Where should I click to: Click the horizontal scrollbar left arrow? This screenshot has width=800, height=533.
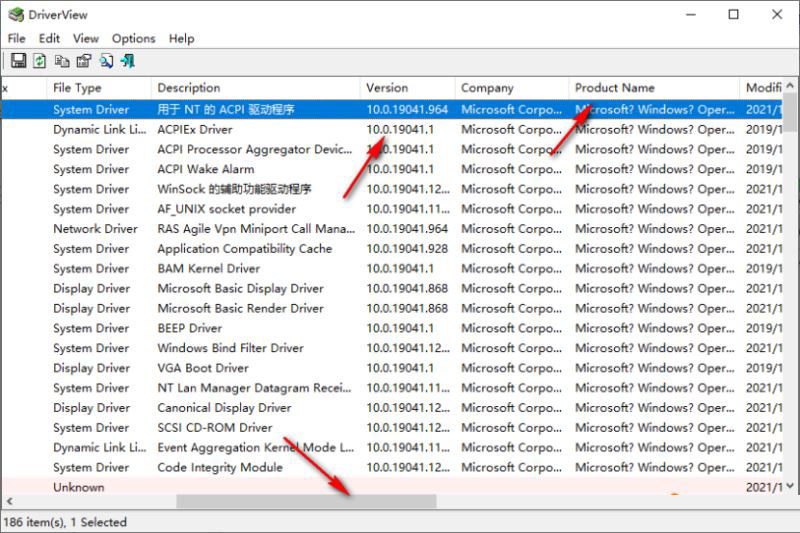pyautogui.click(x=10, y=501)
